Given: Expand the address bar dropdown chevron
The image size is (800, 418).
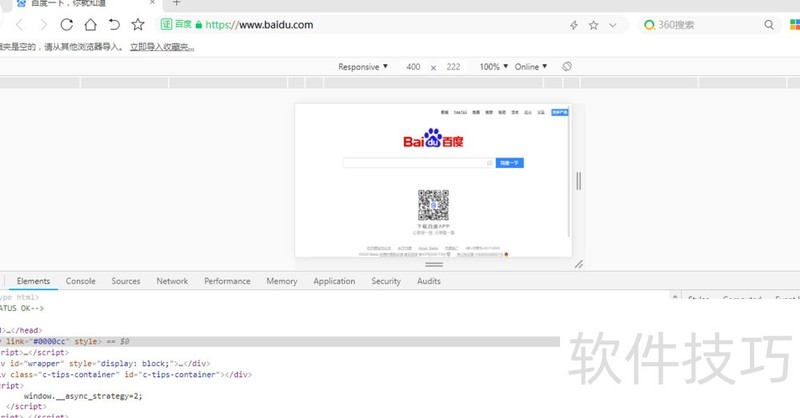Looking at the screenshot, I should (613, 25).
